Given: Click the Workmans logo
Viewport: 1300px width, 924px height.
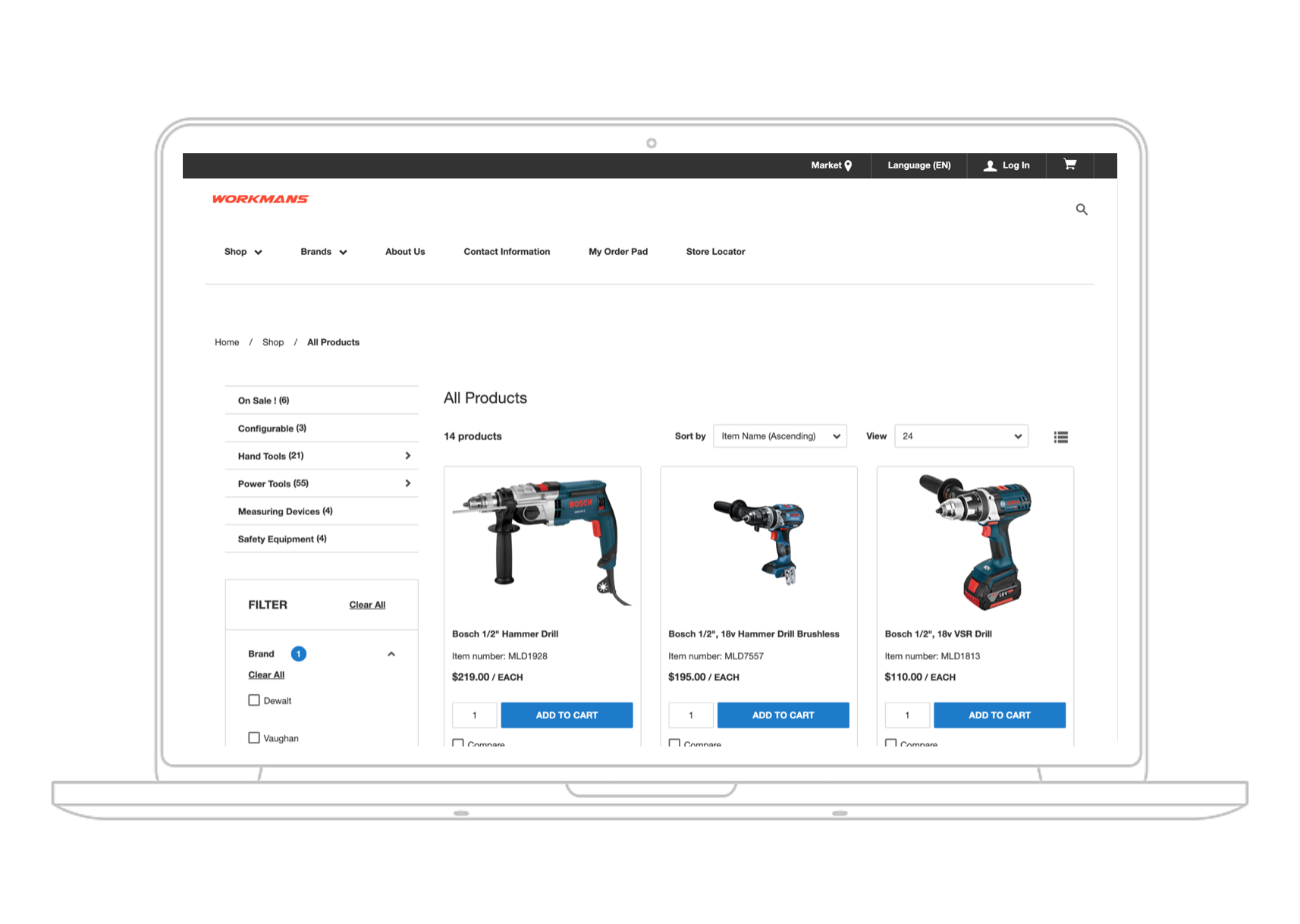Looking at the screenshot, I should coord(260,199).
